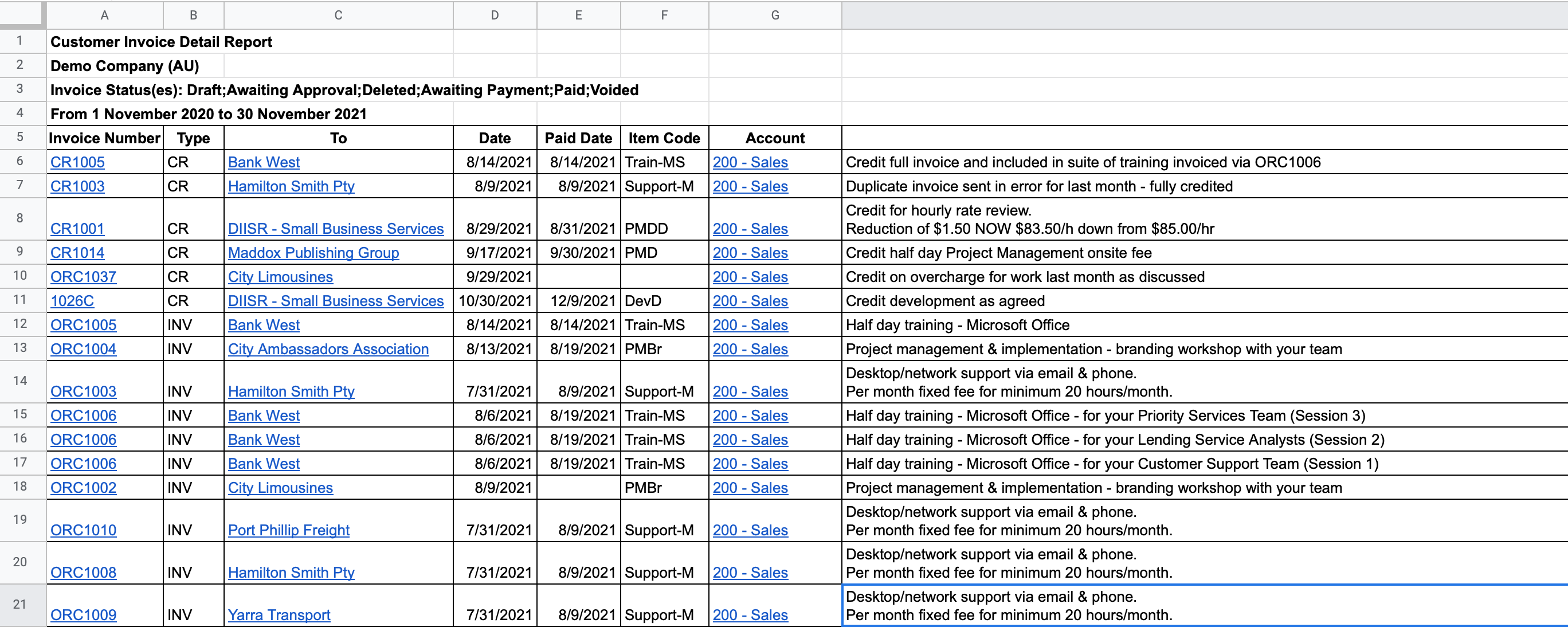Open 200 - Sales account in row 13
This screenshot has height=627, width=1568.
pos(750,349)
